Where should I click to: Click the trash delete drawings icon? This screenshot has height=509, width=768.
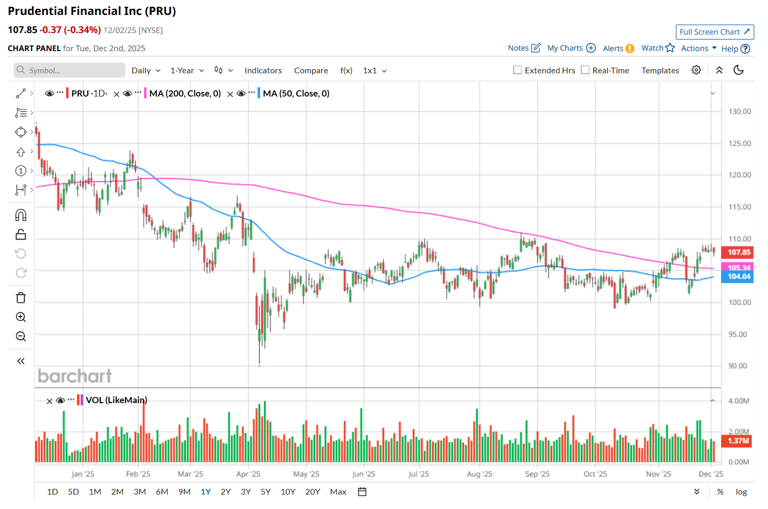pyautogui.click(x=20, y=297)
